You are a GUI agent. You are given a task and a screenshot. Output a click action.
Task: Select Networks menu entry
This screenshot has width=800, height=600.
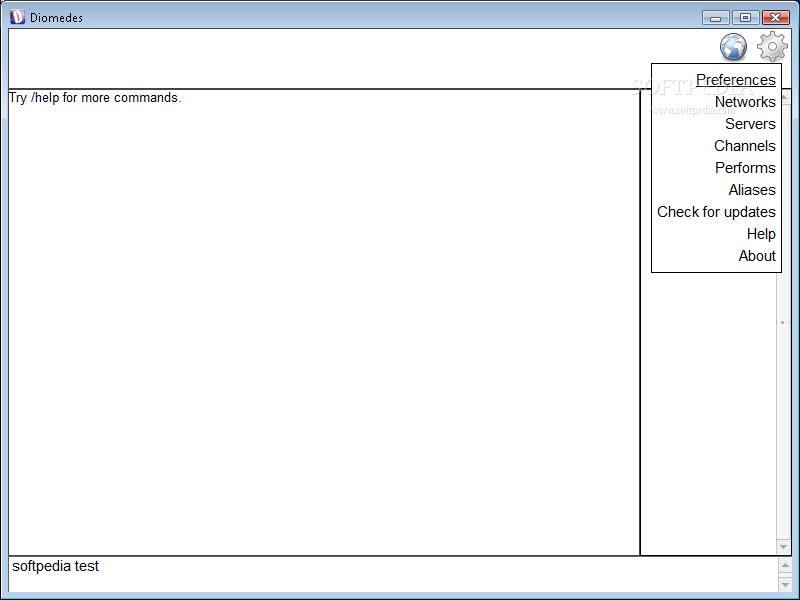tap(745, 102)
